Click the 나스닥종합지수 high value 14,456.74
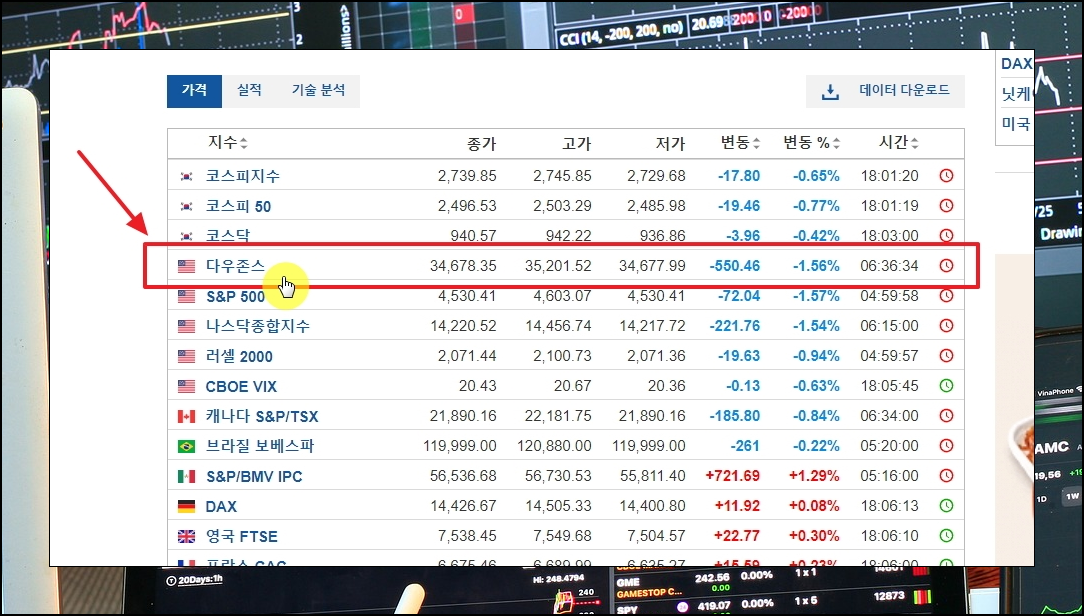This screenshot has height=616, width=1084. tap(559, 326)
